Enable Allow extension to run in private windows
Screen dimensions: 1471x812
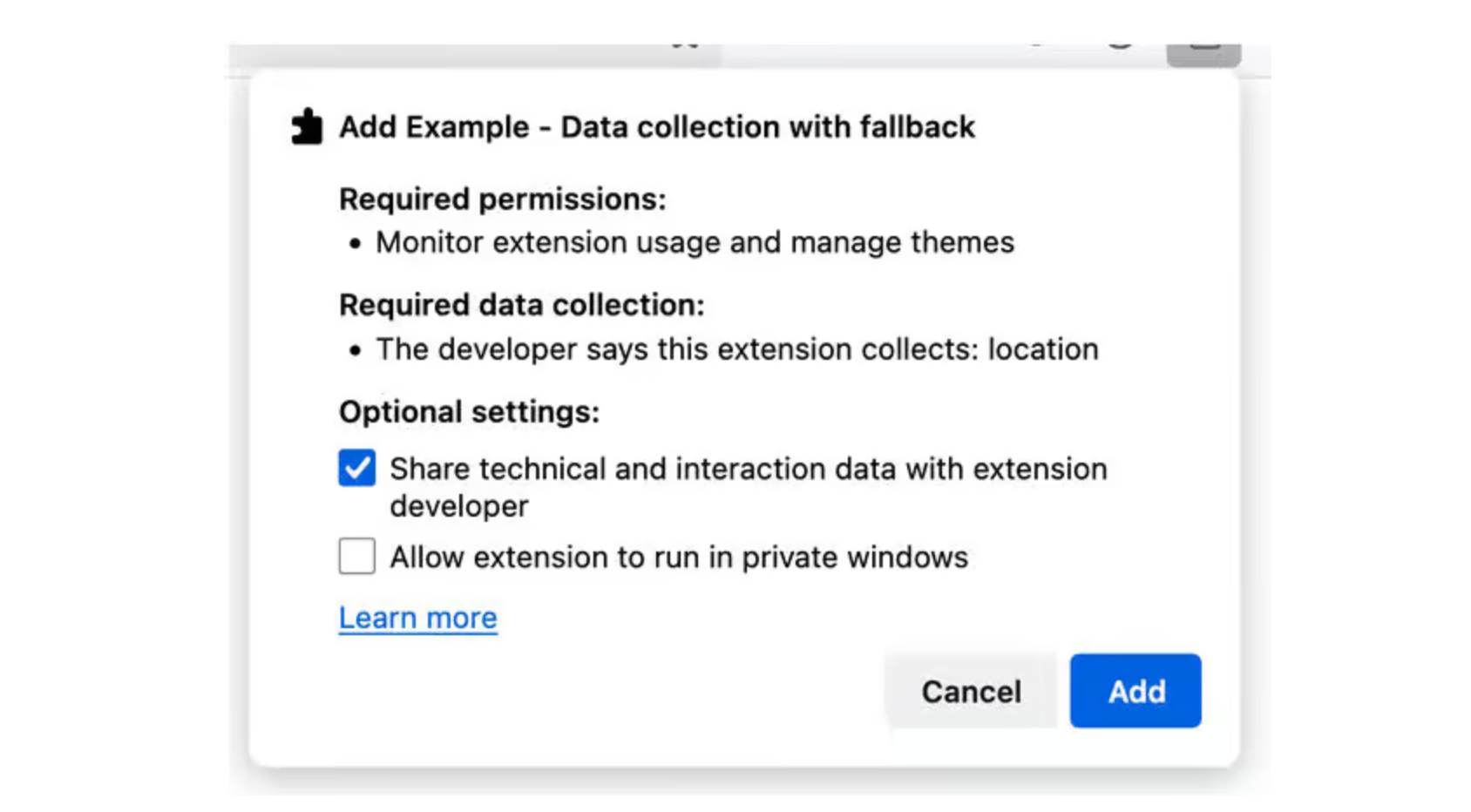tap(356, 557)
